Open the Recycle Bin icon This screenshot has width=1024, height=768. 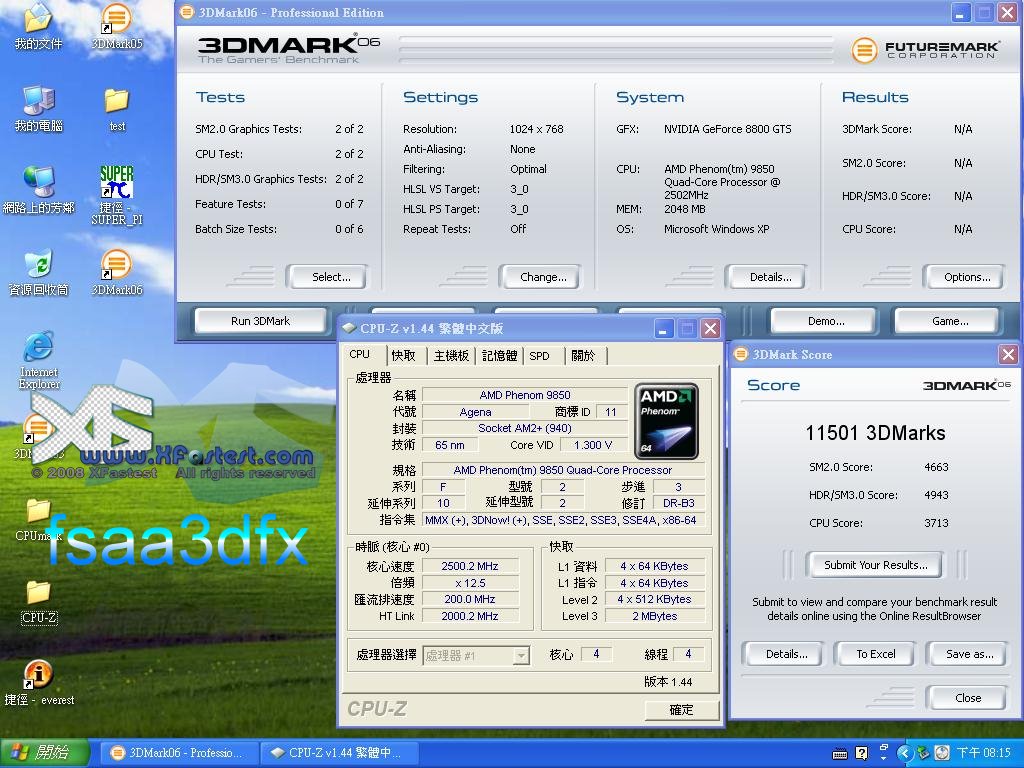click(x=39, y=264)
